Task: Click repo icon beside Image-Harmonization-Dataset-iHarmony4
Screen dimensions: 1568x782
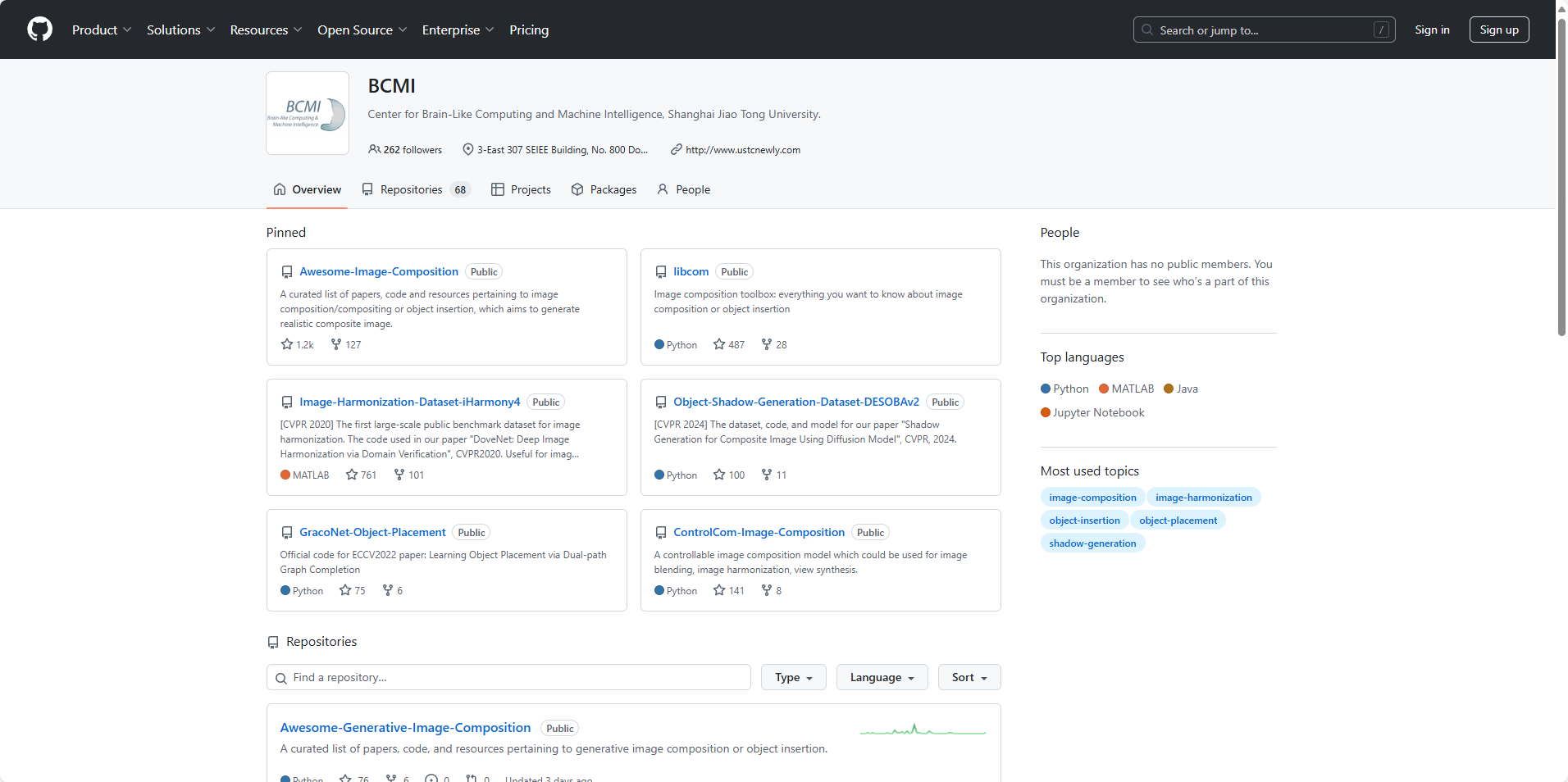Action: pos(287,402)
